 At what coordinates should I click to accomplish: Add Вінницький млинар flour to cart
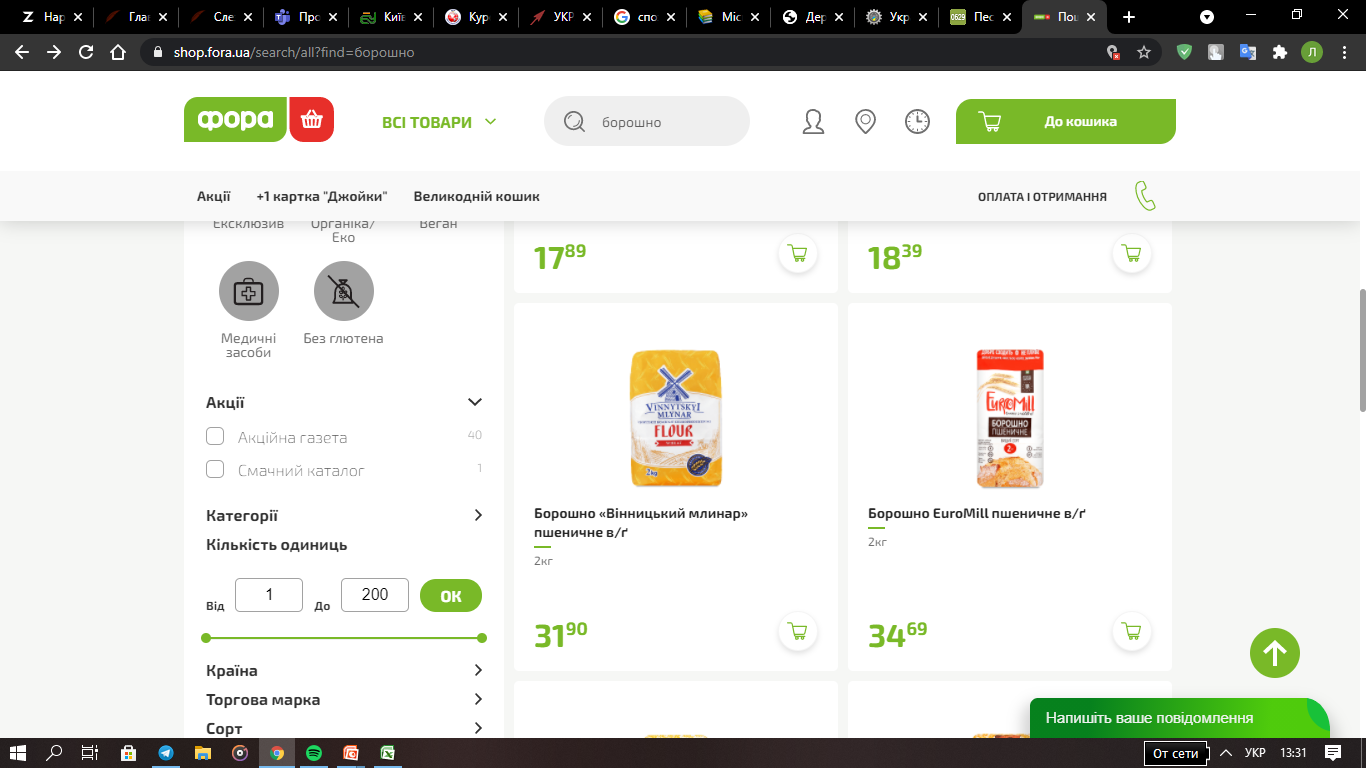(798, 632)
